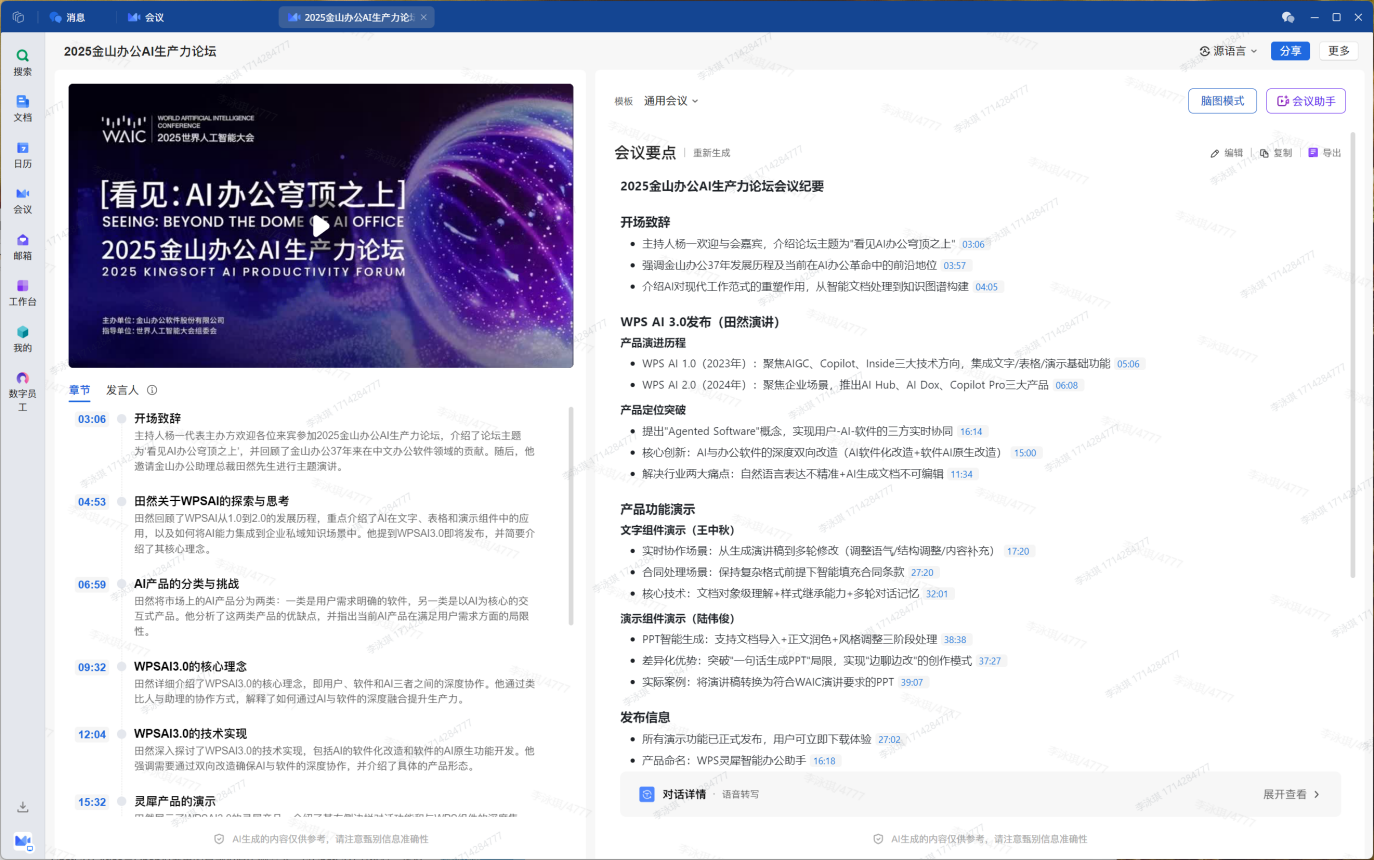Open the 会议助手 button
The width and height of the screenshot is (1374, 860).
coord(1306,101)
